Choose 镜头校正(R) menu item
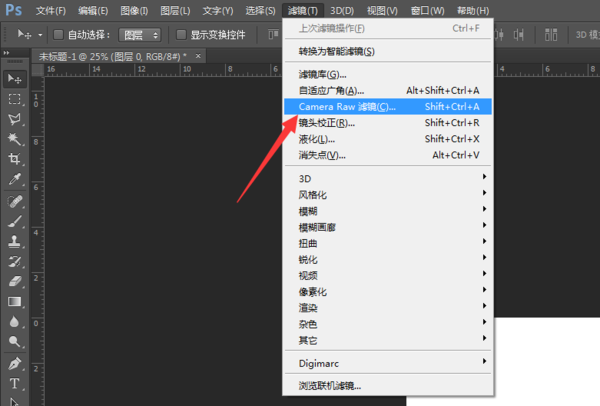Screen dimensions: 600x406 388,123
